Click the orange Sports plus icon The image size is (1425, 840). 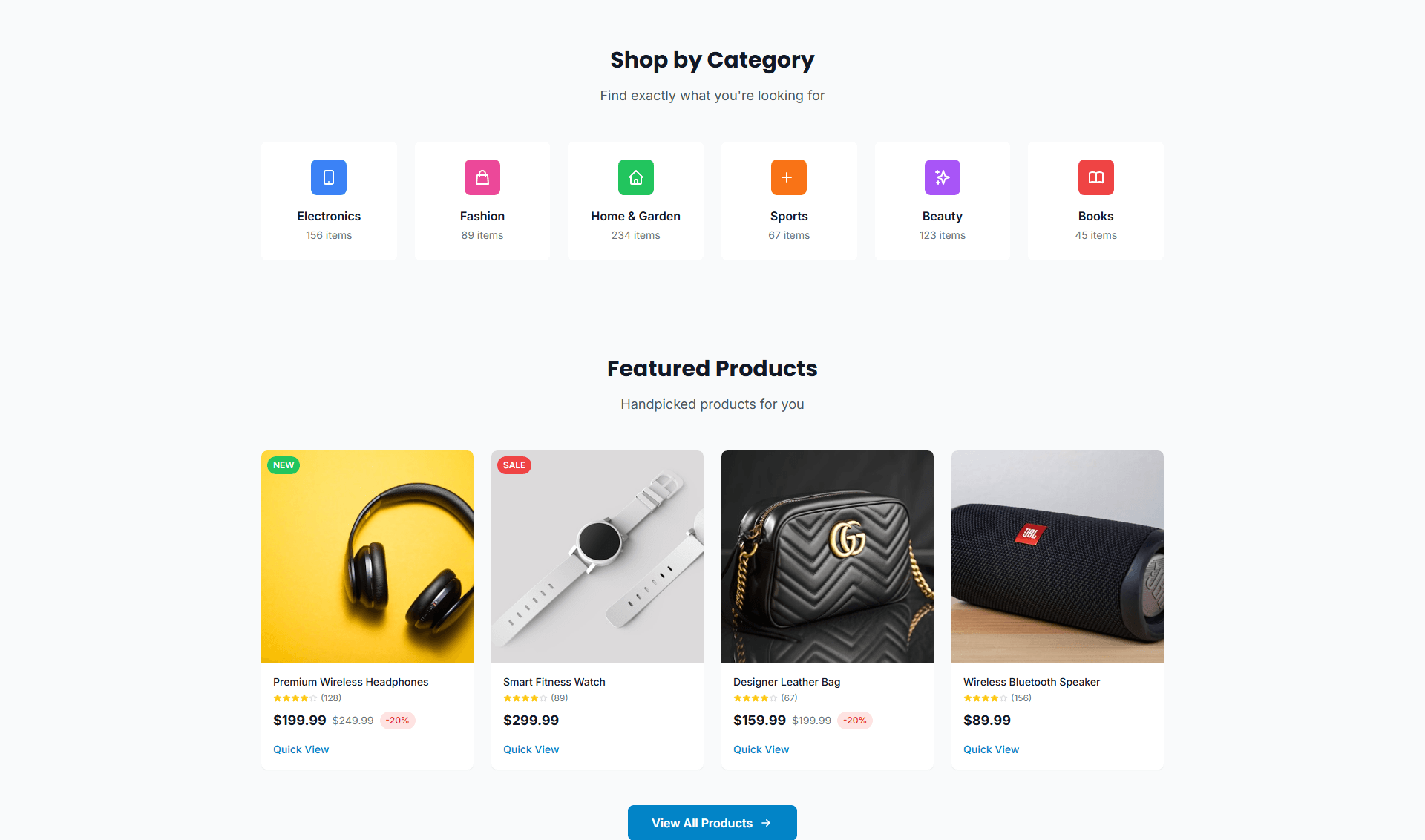point(789,177)
